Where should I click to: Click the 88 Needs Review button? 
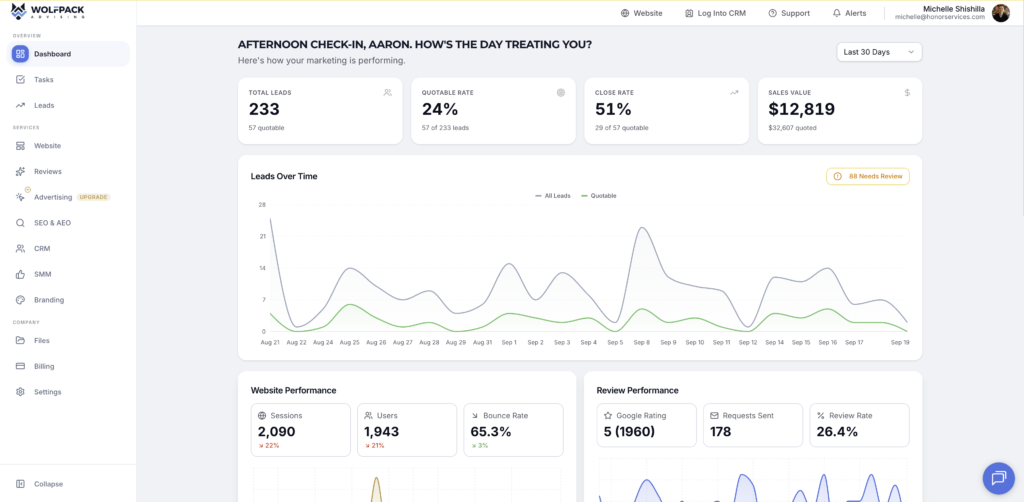pos(868,176)
